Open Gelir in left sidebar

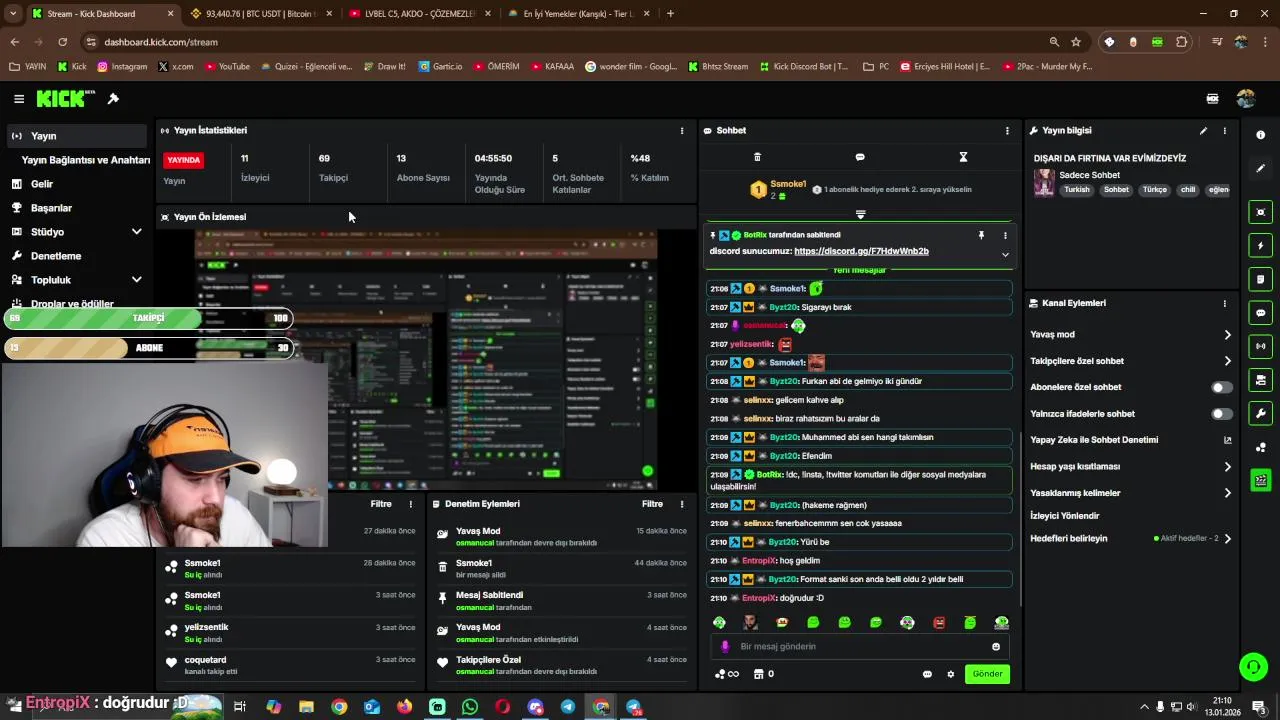point(77,184)
